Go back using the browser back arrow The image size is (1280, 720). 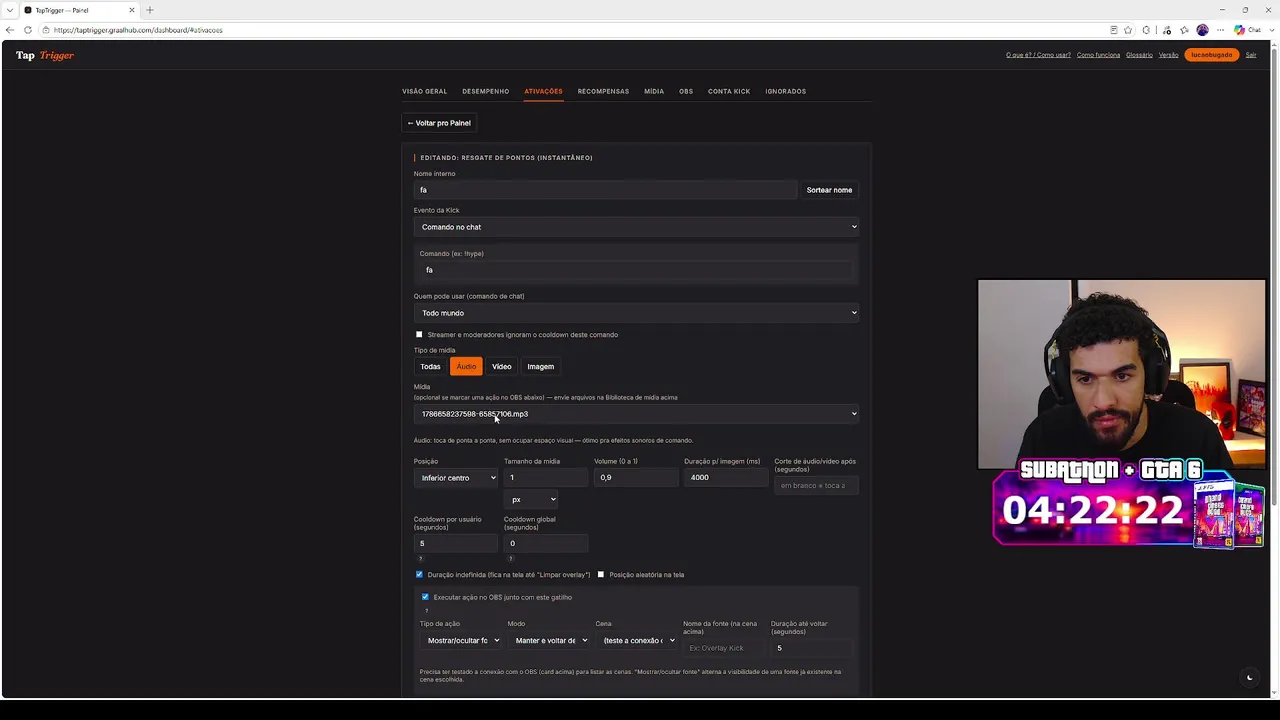coord(10,30)
